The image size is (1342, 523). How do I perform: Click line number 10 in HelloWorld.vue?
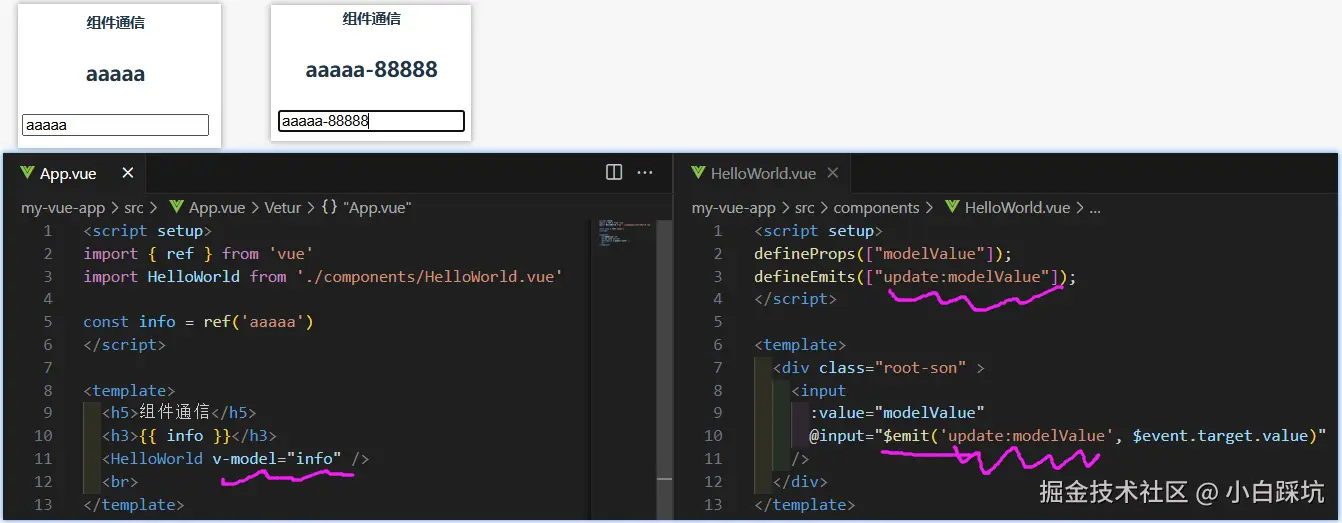click(713, 436)
